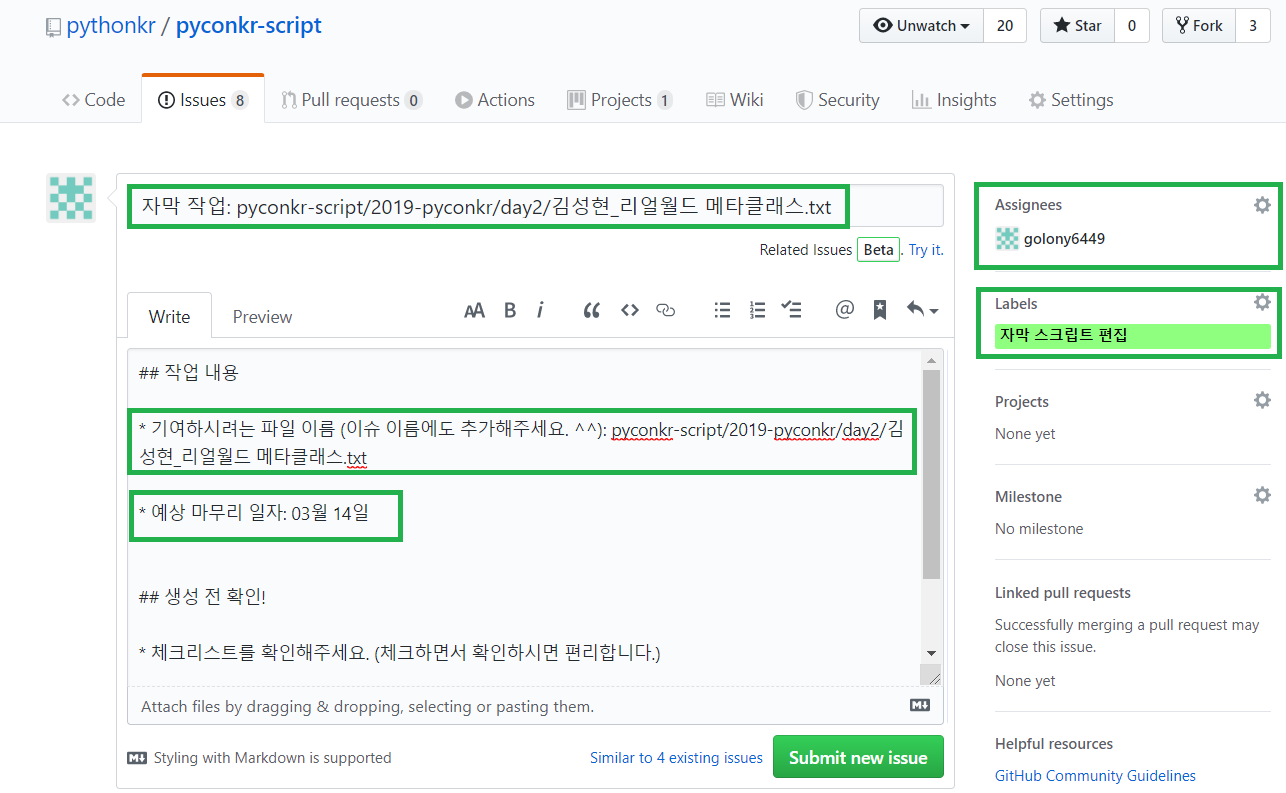
Task: Apply italic formatting to the issue body
Action: (x=540, y=310)
